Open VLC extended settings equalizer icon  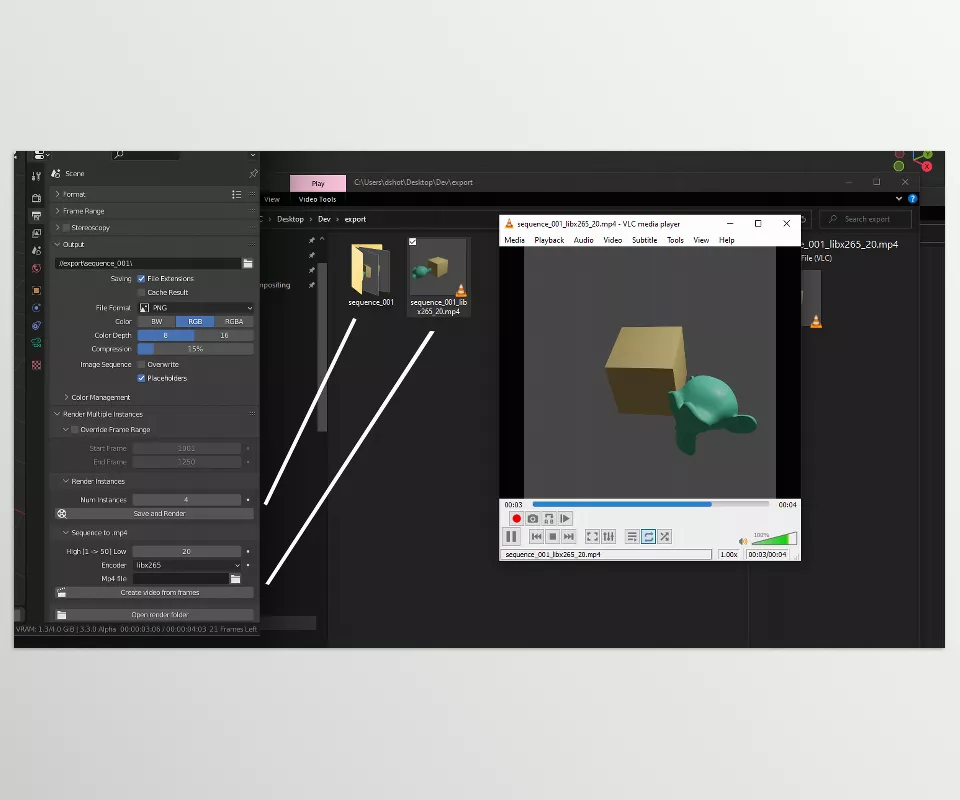click(608, 537)
